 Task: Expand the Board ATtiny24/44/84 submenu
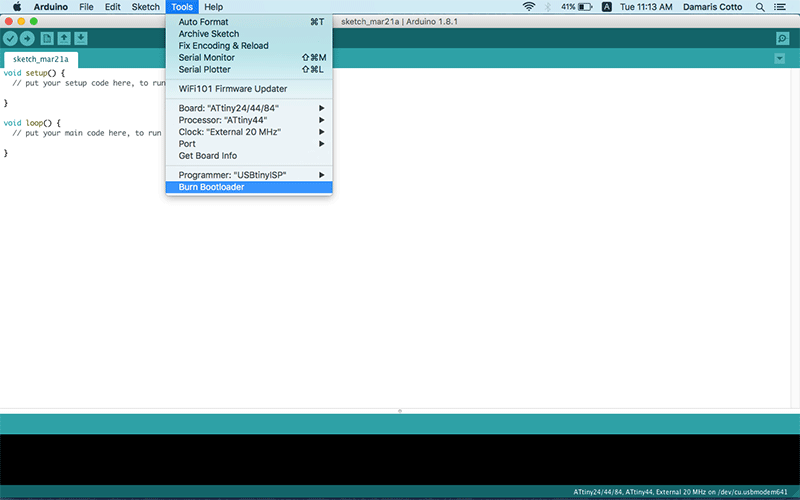249,108
